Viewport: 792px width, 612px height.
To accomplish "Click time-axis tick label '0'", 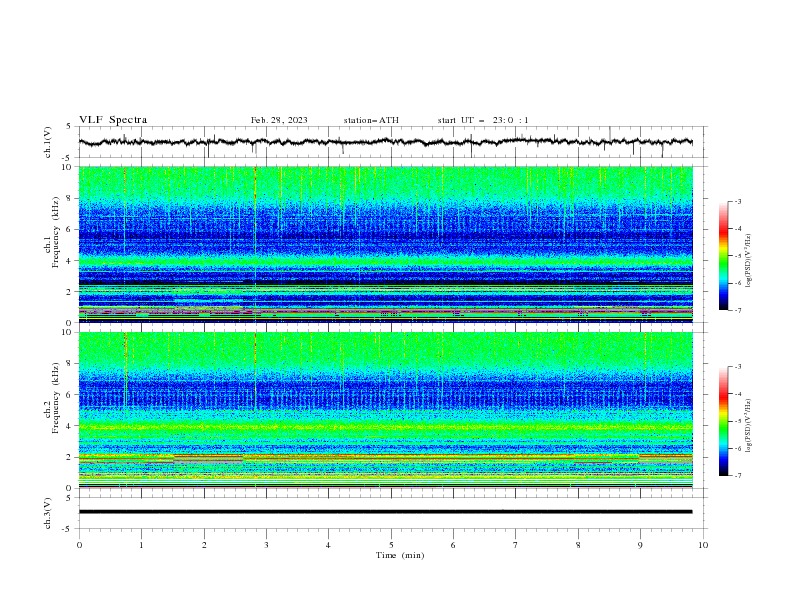I will click(79, 545).
